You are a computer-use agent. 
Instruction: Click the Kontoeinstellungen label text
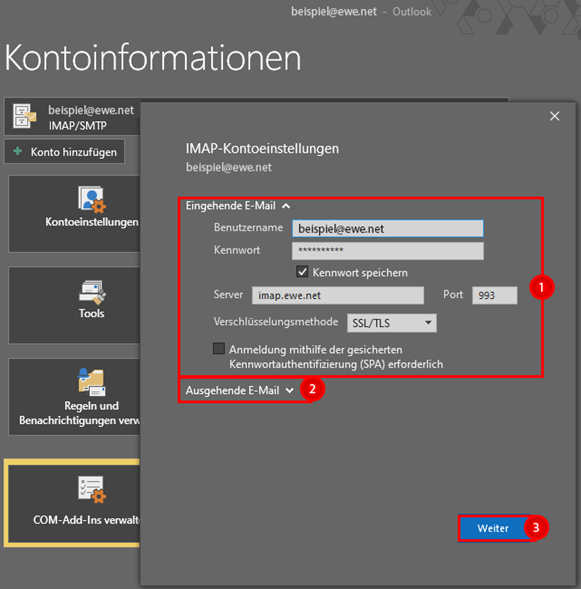click(x=92, y=222)
